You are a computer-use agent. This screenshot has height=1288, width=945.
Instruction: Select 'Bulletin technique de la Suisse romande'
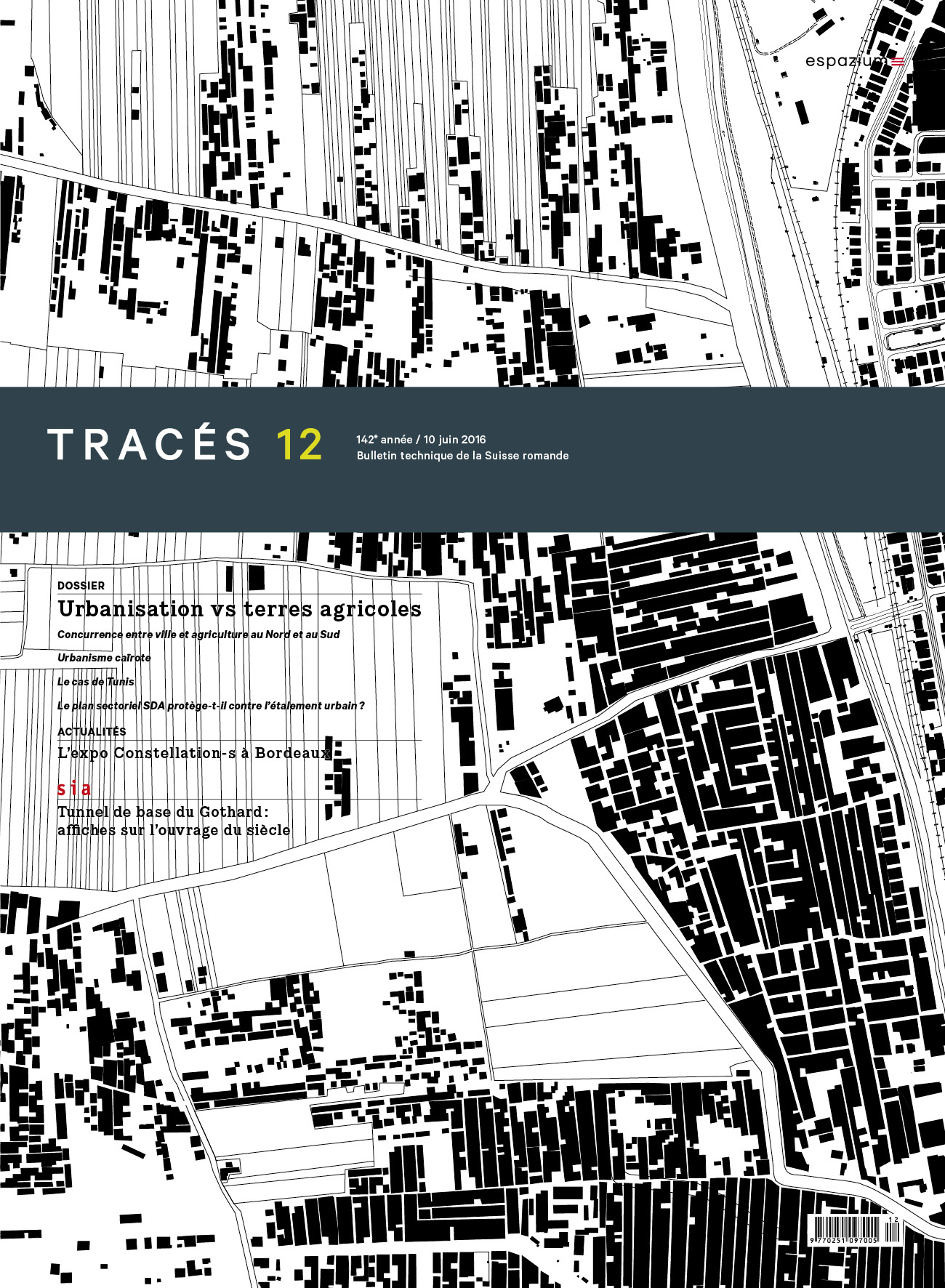point(462,456)
